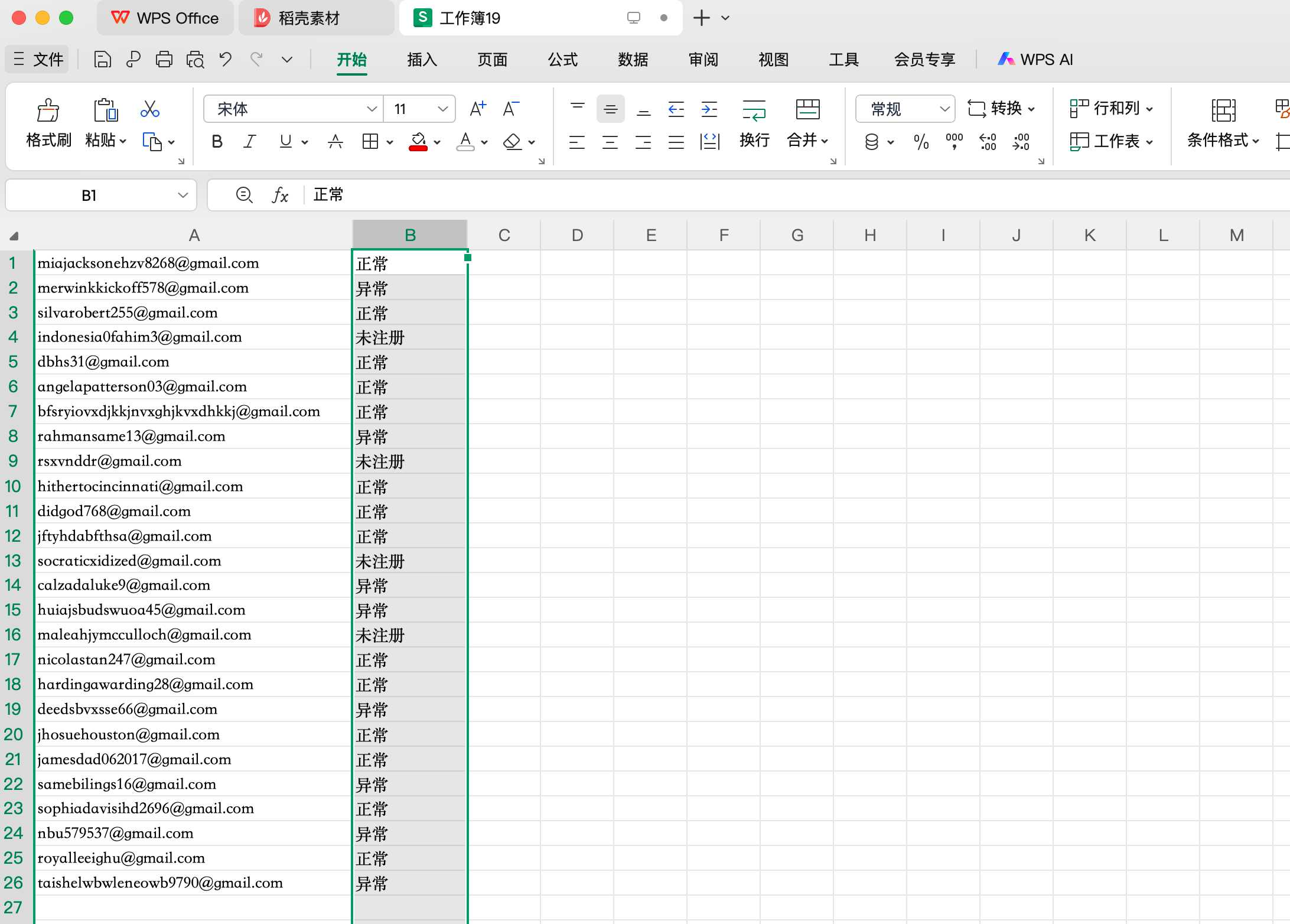
Task: Increase font size with A+ icon
Action: click(478, 109)
